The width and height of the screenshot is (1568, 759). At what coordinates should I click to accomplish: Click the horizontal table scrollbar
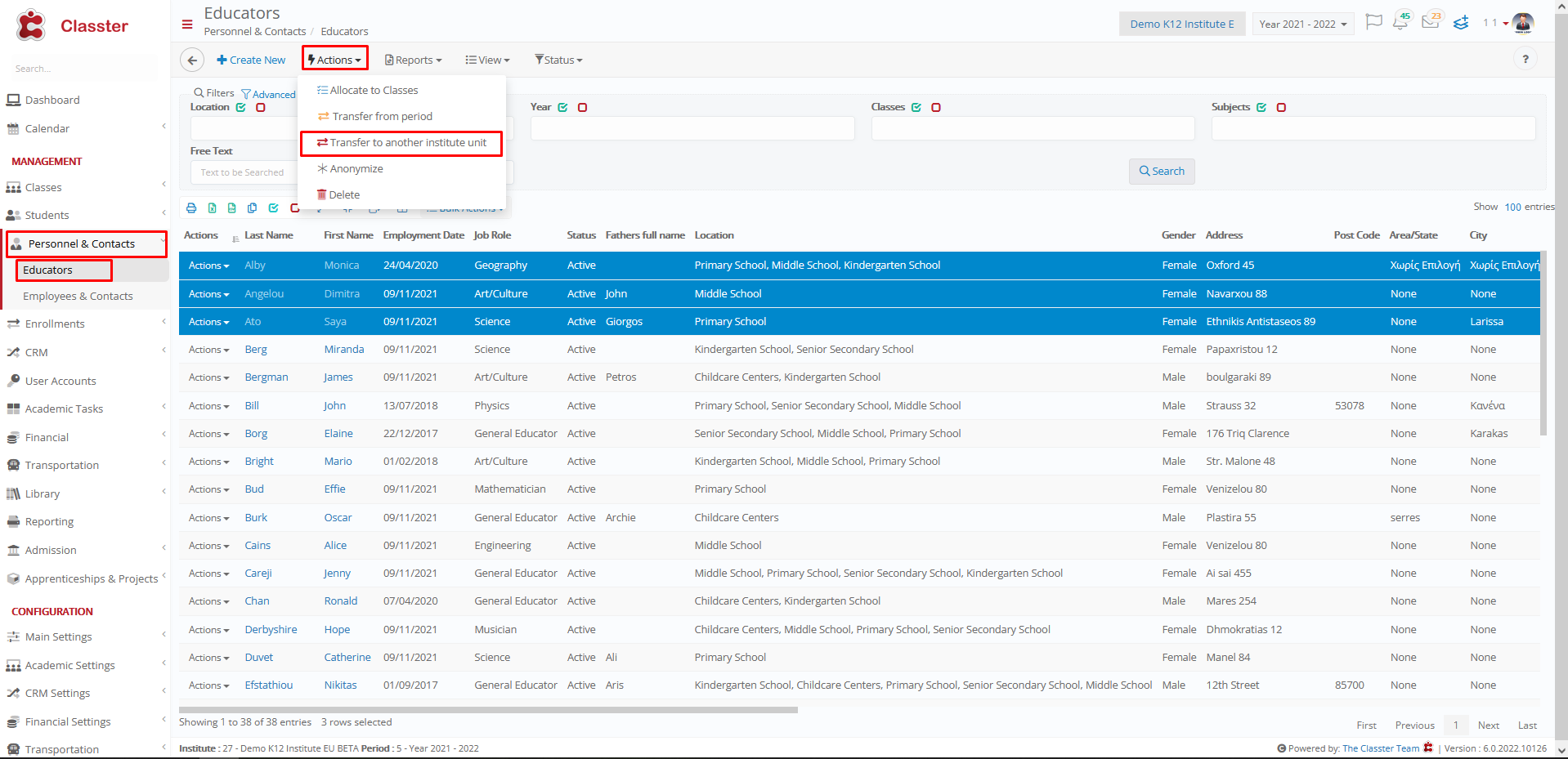pos(488,710)
